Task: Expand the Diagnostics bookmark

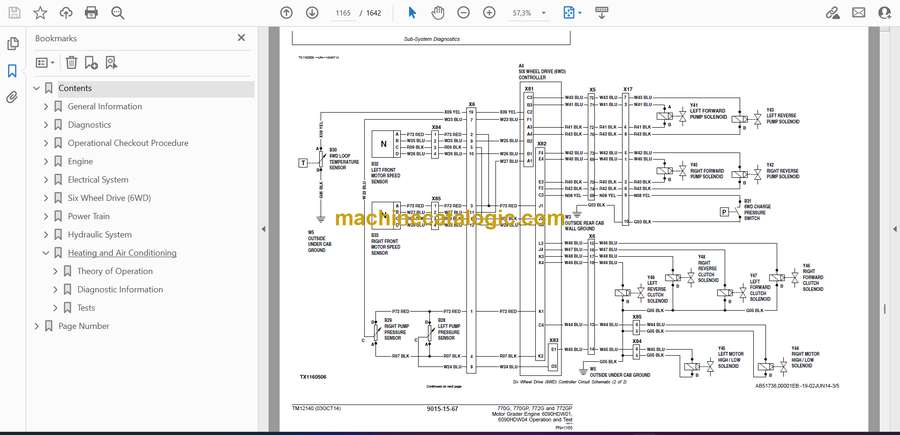Action: 46,125
